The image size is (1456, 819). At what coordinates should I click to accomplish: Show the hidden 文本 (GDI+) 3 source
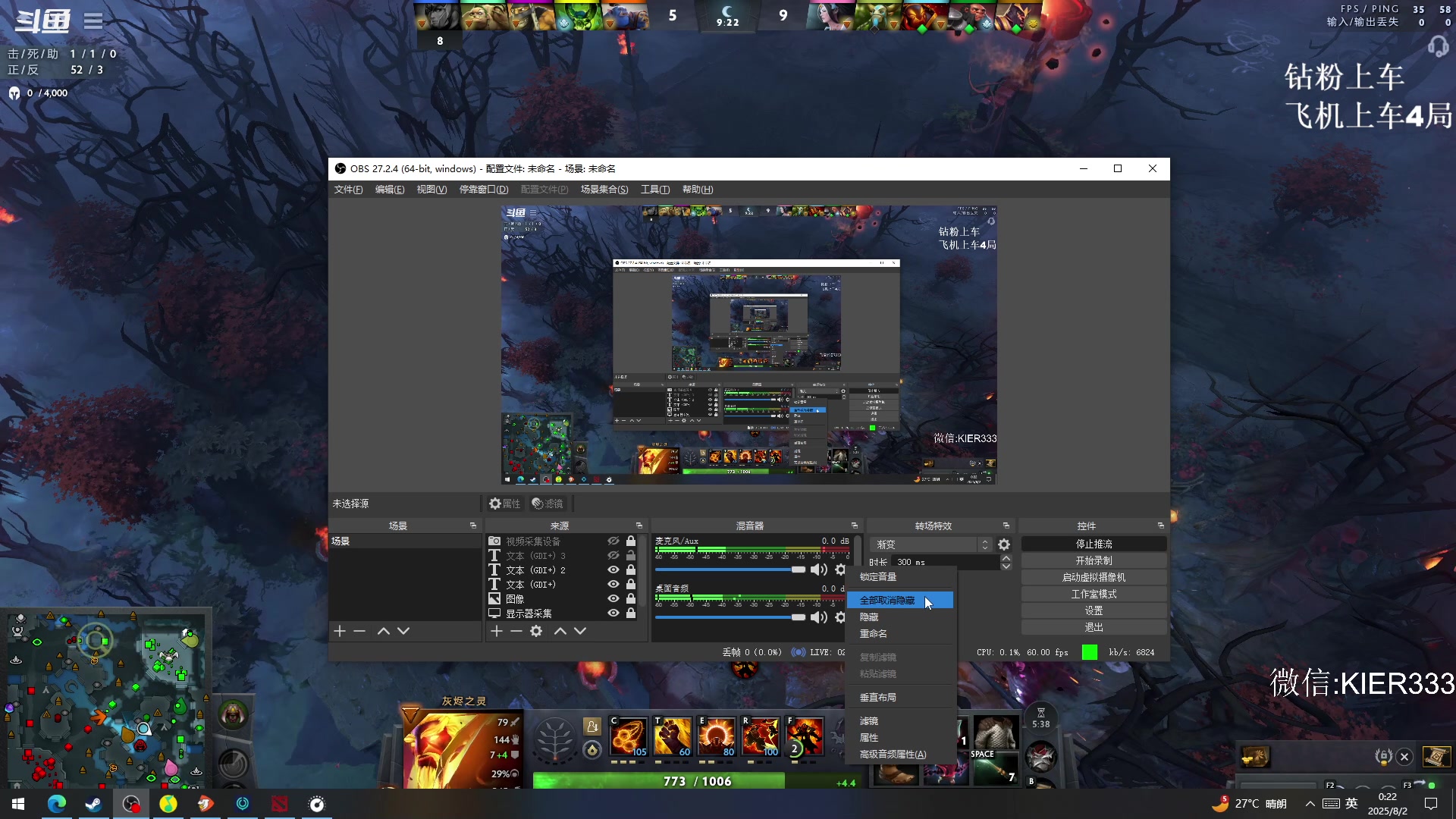coord(613,555)
